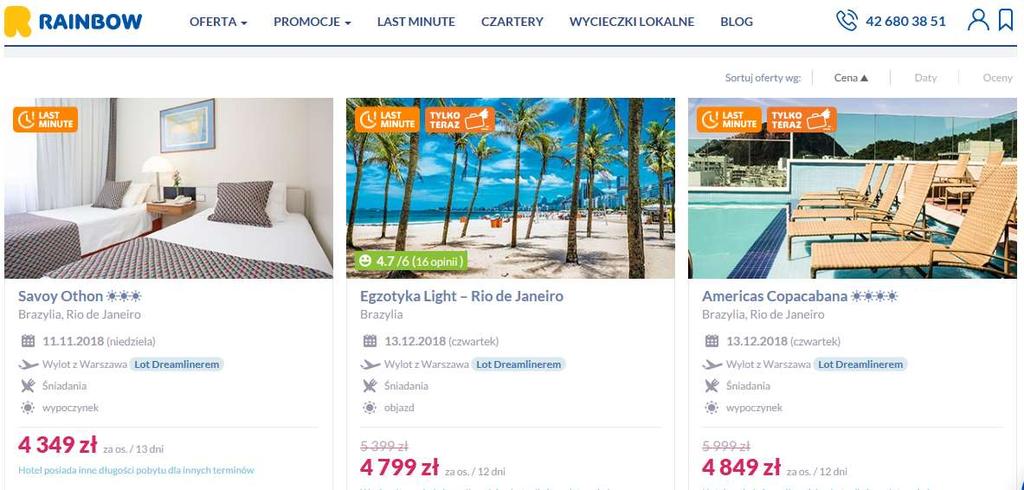1024x490 pixels.
Task: Click the Rainbow logo icon
Action: [18, 22]
